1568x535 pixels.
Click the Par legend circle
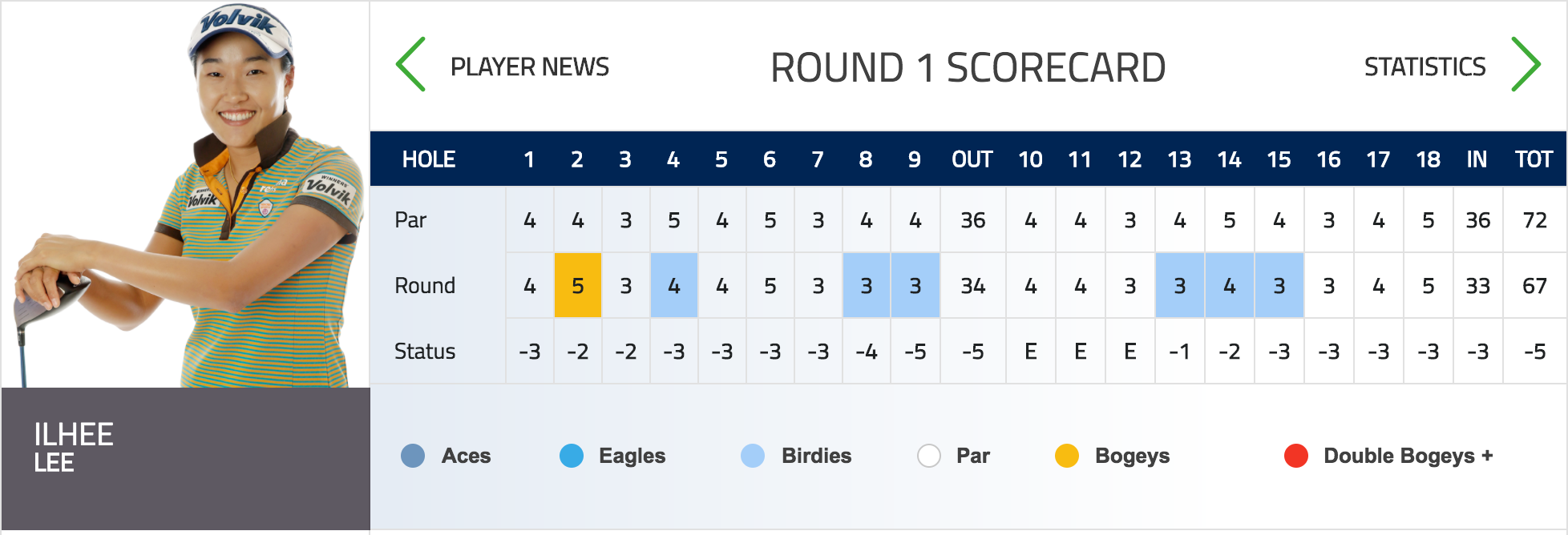pyautogui.click(x=929, y=456)
